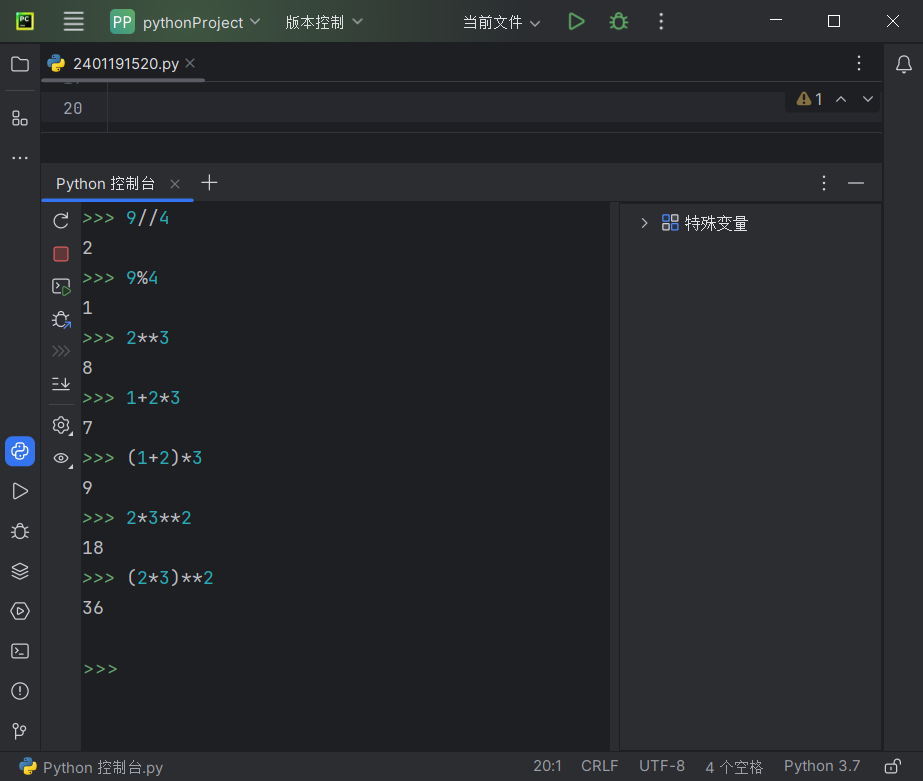Open the Terminal tool window

[x=20, y=651]
